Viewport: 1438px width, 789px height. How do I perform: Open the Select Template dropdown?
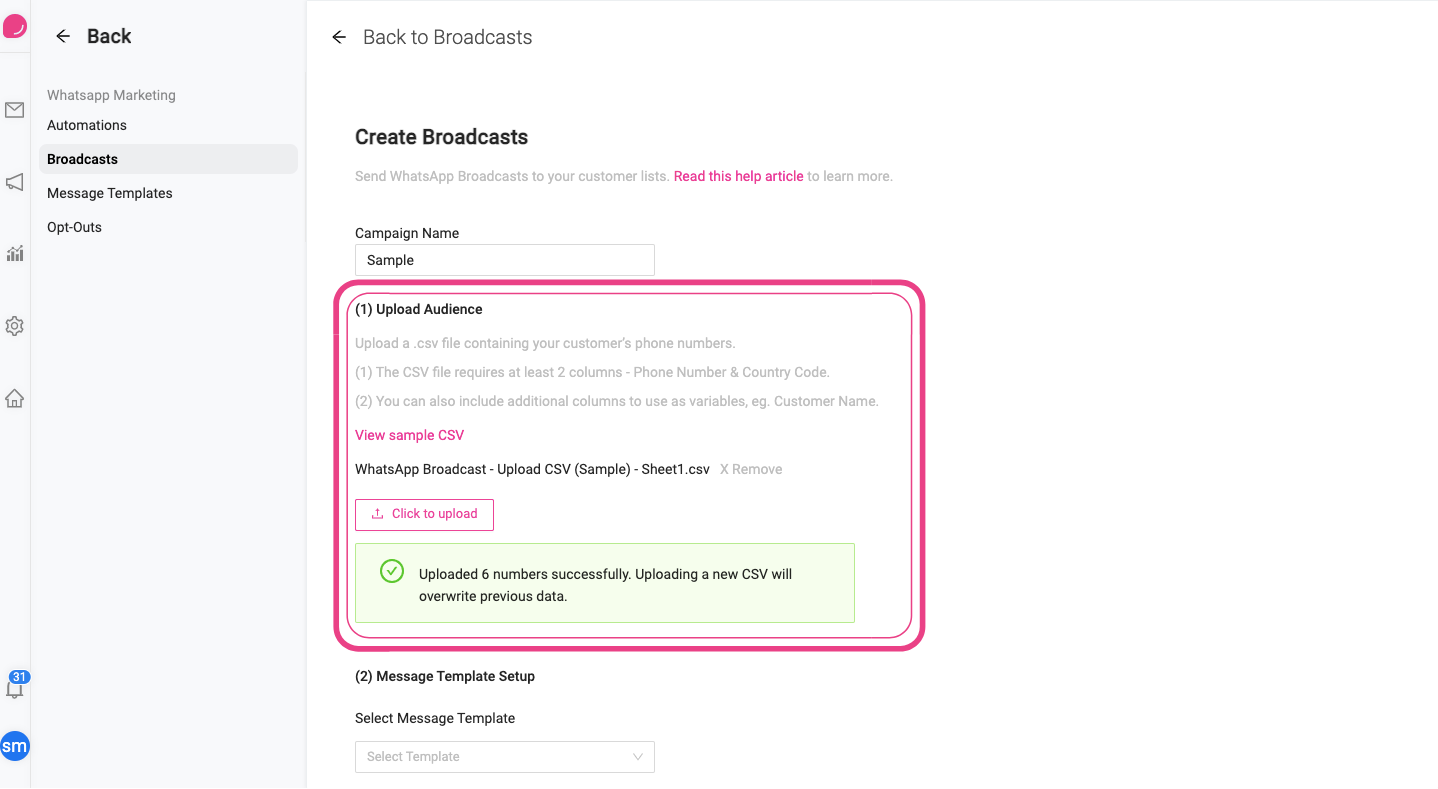tap(504, 757)
